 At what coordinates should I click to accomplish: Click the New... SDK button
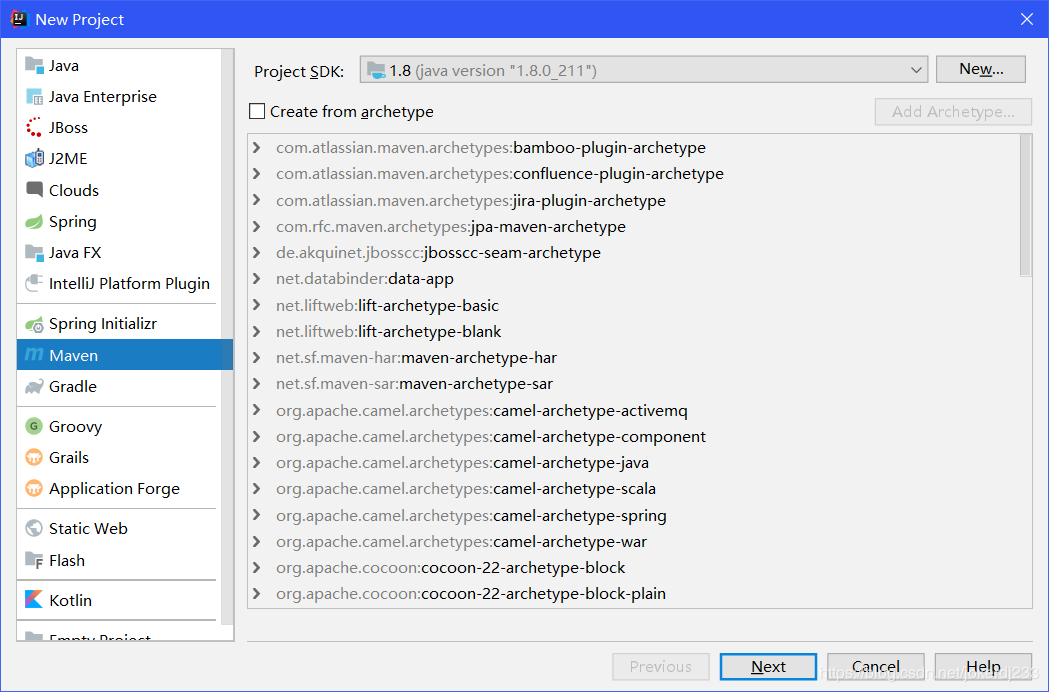pos(981,69)
